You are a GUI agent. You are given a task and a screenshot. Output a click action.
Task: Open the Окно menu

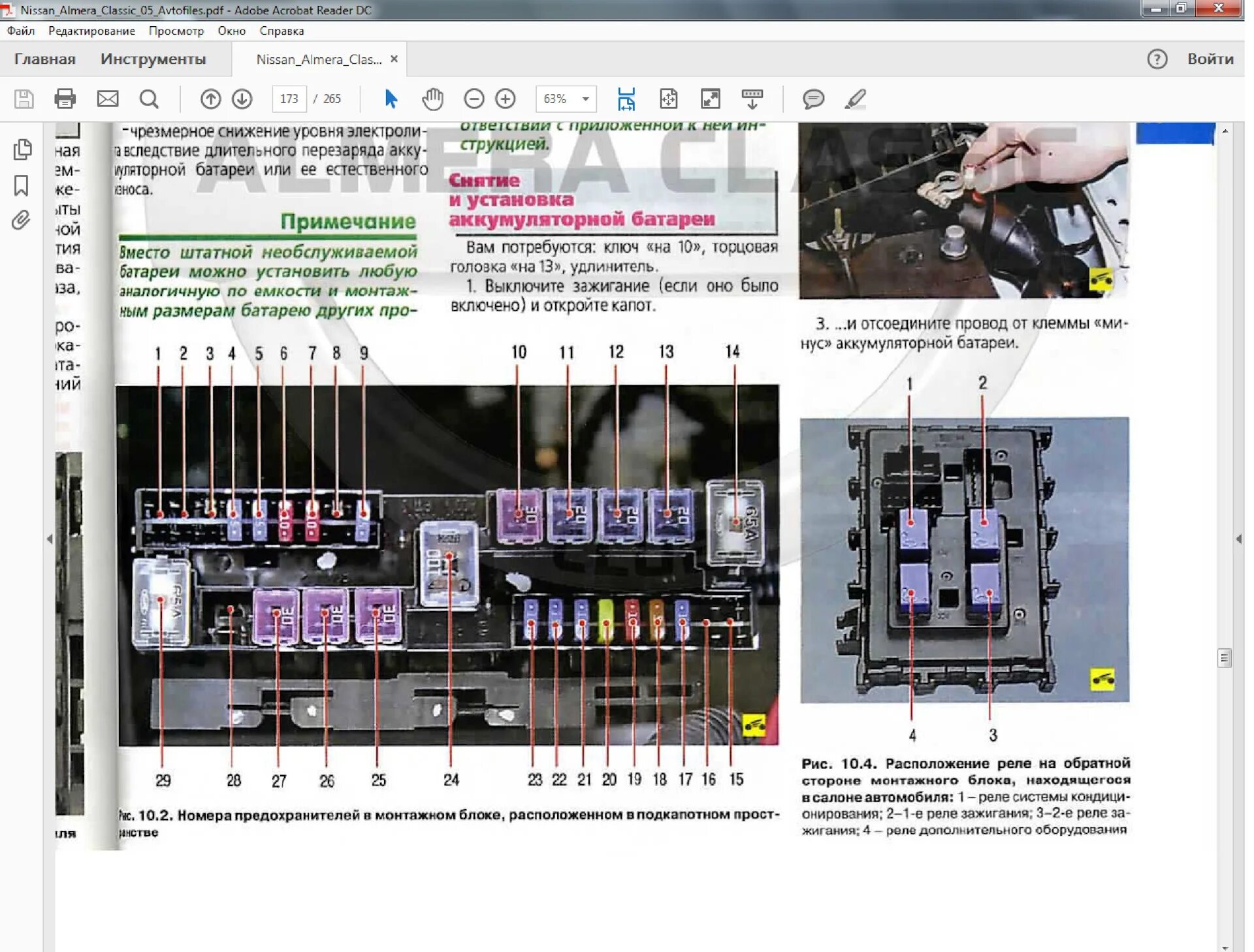232,31
